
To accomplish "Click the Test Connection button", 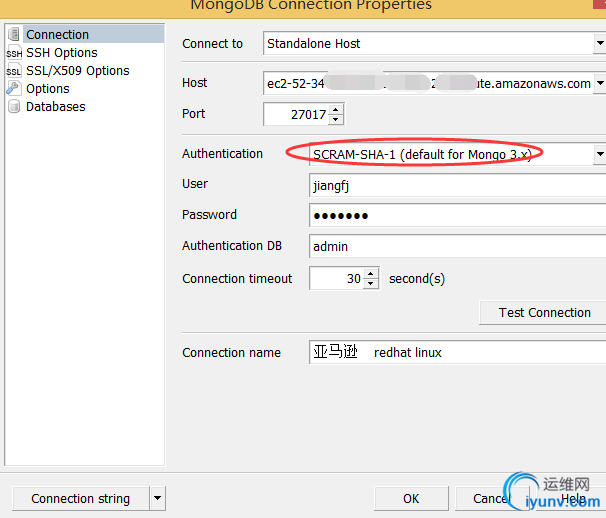I will [x=544, y=312].
